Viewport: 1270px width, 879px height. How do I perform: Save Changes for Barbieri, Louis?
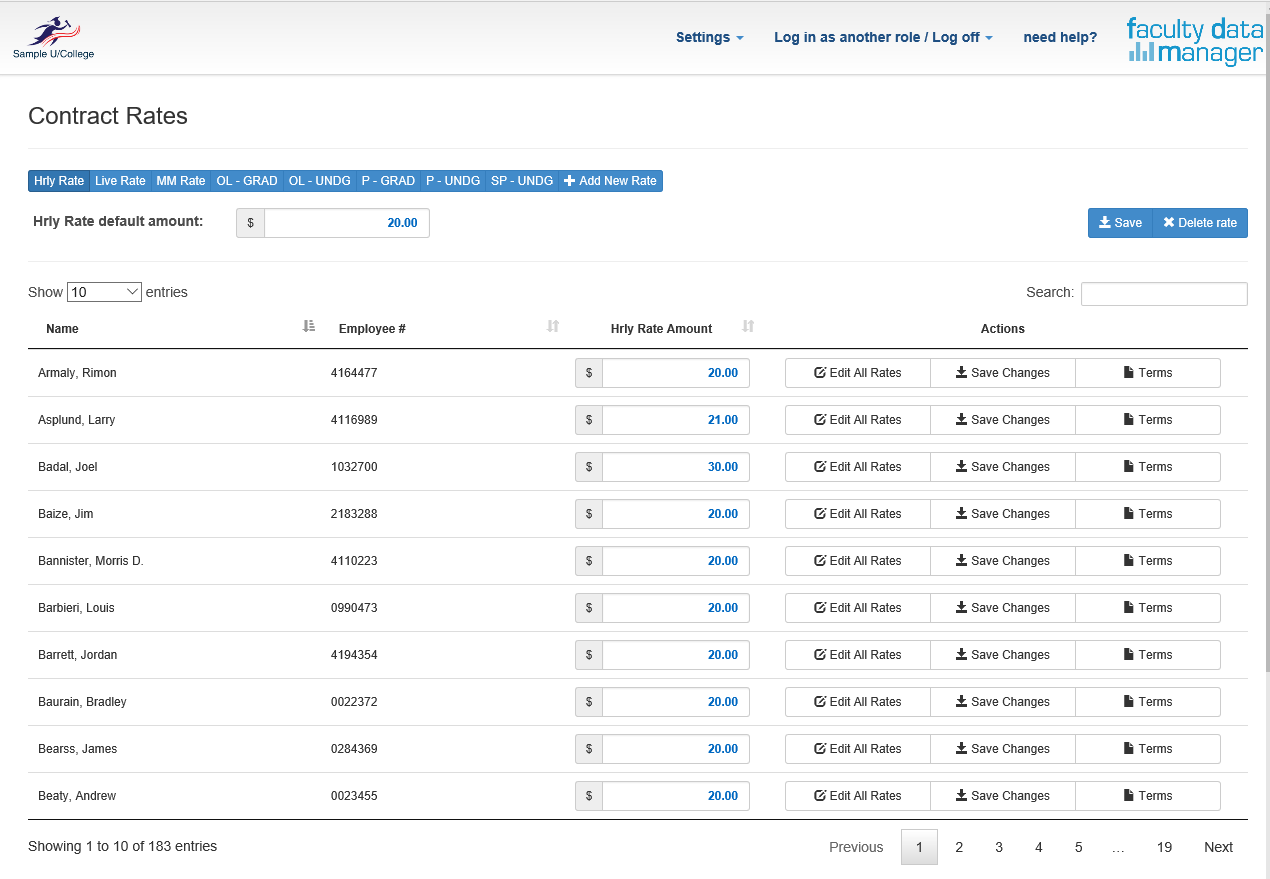(1003, 608)
